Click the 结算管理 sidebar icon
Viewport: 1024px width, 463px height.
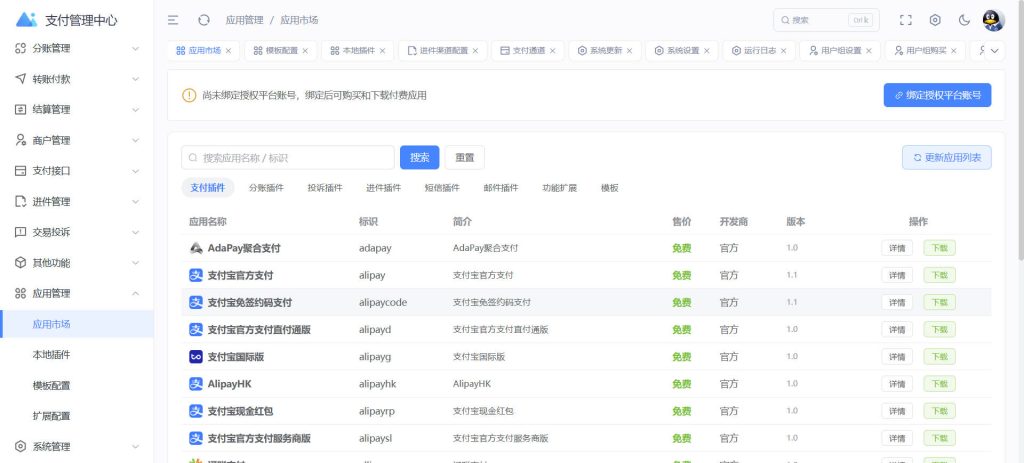tap(20, 110)
